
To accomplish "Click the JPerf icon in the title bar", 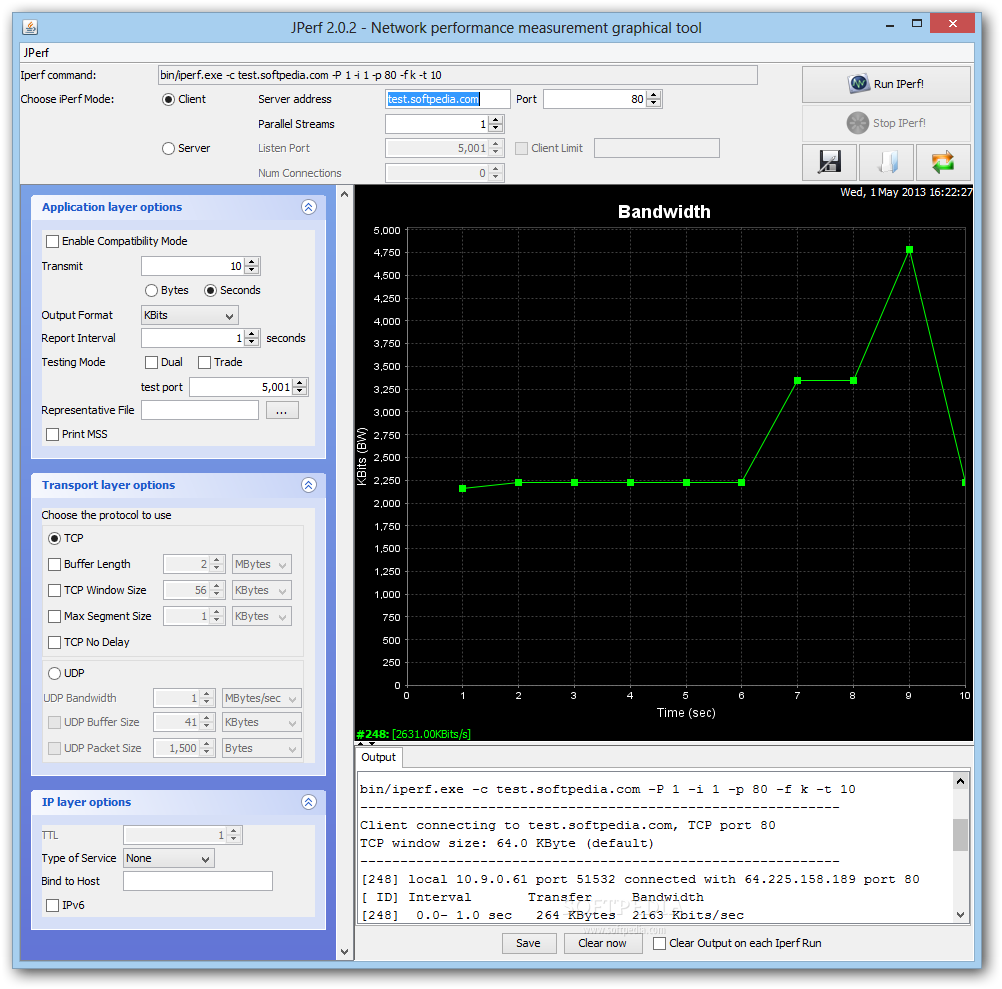I will pos(29,27).
